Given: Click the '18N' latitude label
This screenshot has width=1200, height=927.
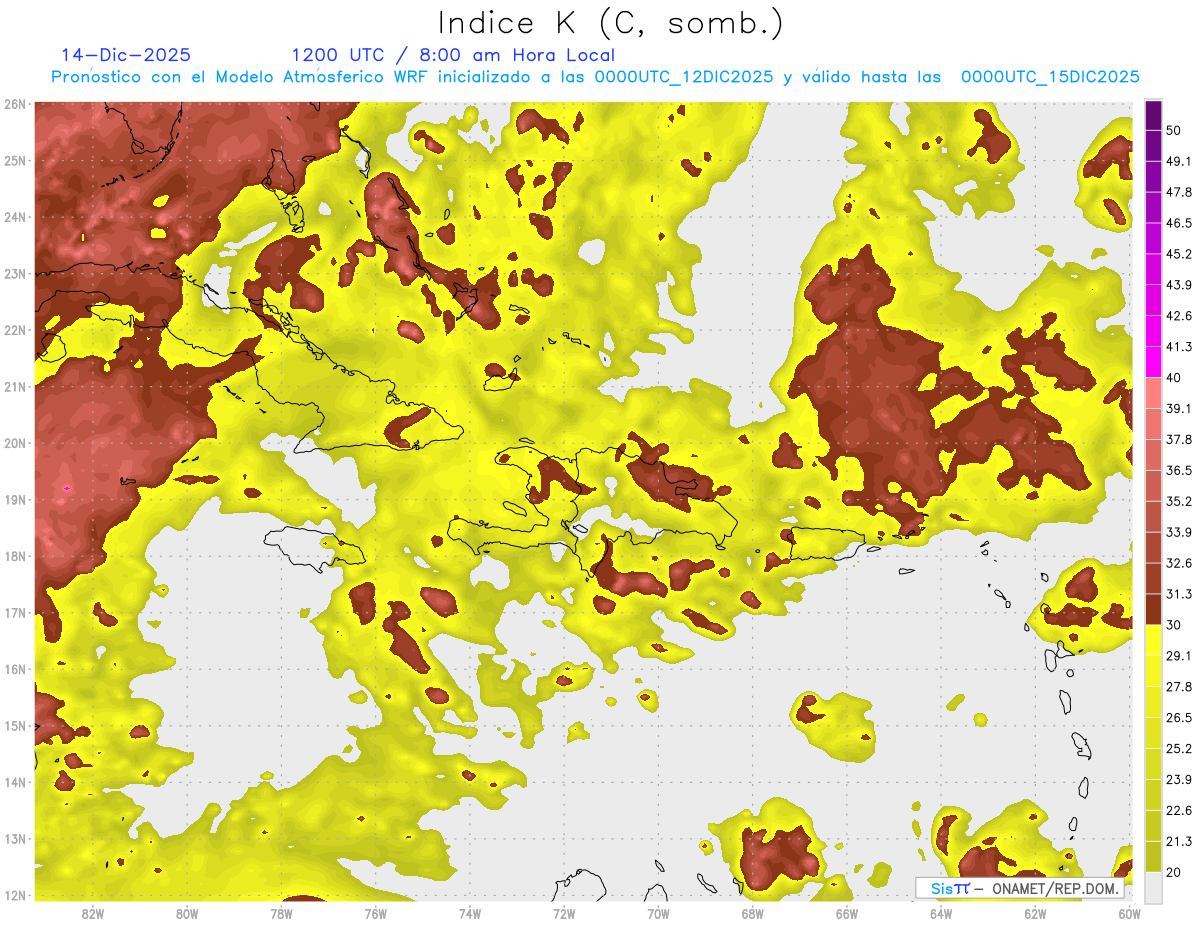Looking at the screenshot, I should [15, 556].
